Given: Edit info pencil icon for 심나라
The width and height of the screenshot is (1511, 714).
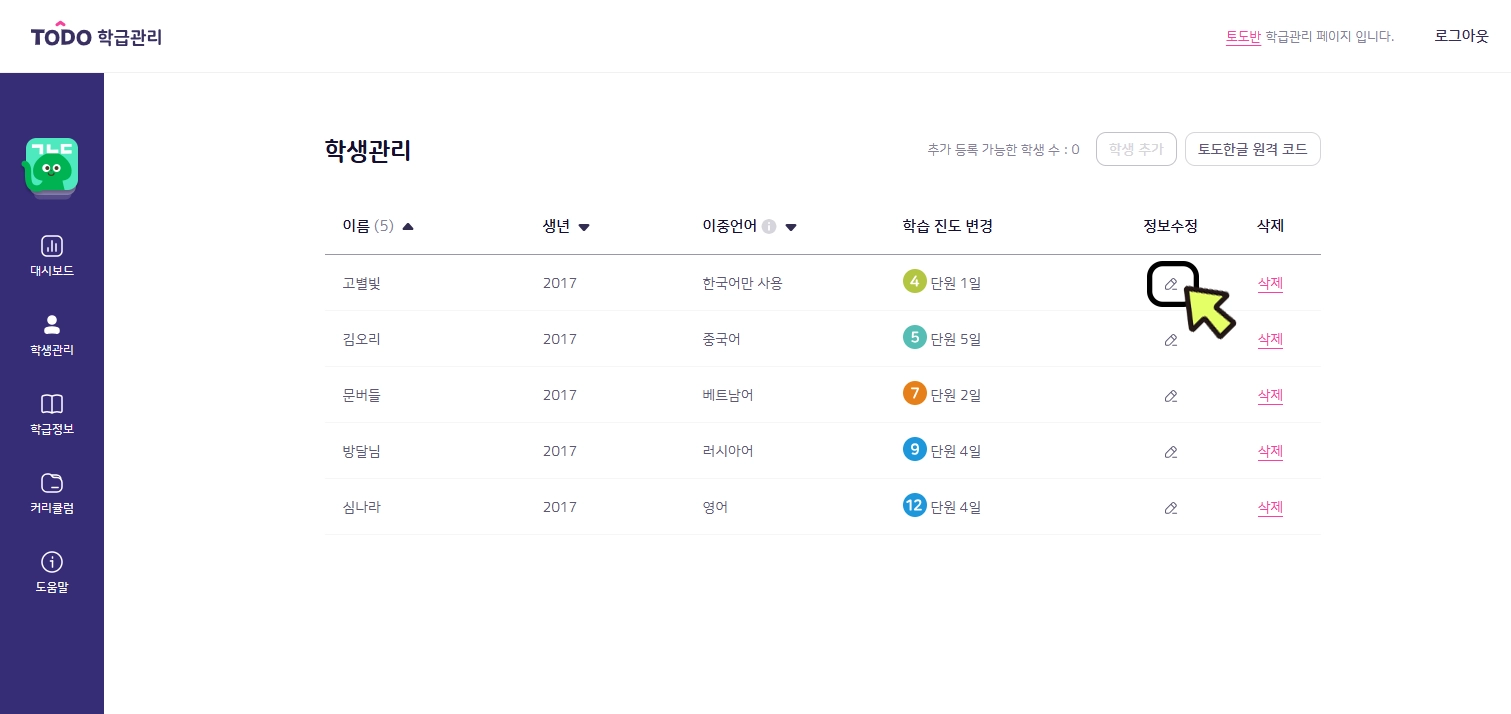Looking at the screenshot, I should click(1171, 508).
